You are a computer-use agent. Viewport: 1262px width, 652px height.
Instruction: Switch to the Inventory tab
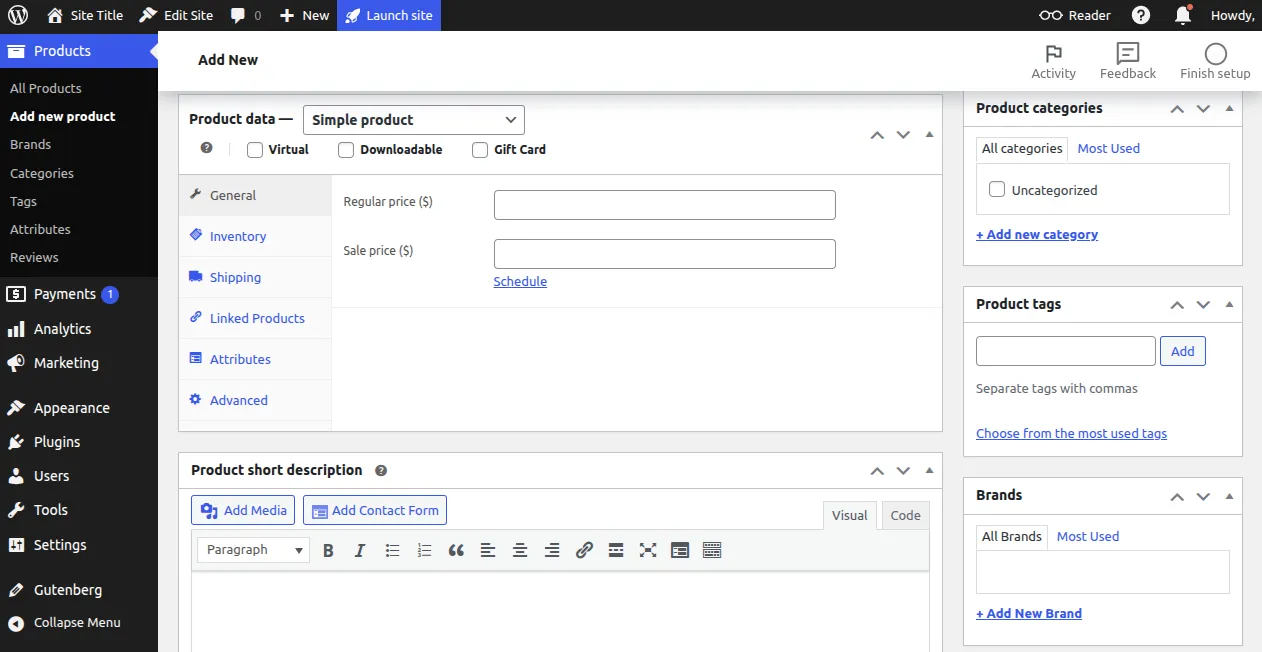tap(255, 236)
